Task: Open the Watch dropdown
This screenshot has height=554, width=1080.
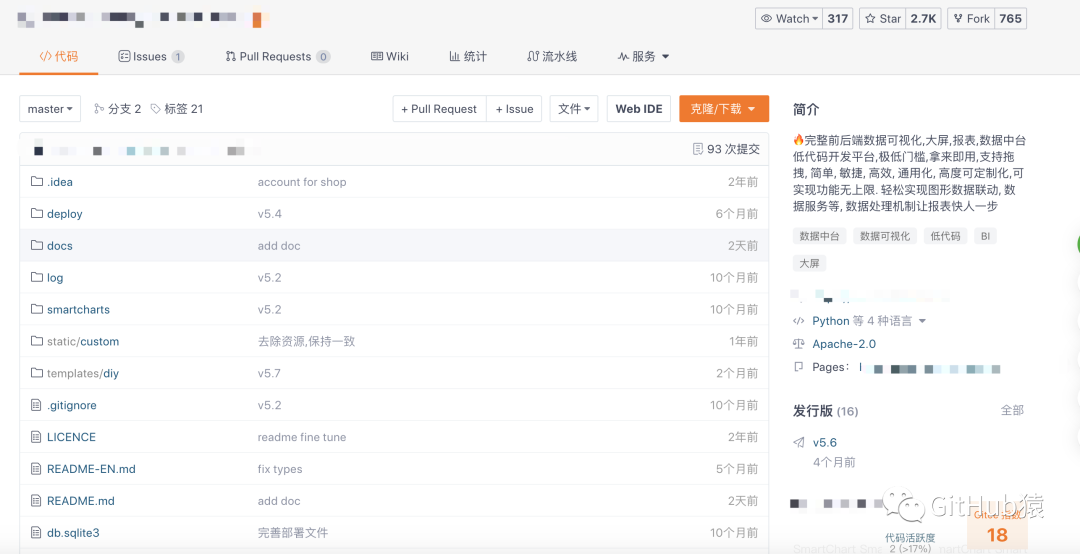Action: [x=789, y=19]
